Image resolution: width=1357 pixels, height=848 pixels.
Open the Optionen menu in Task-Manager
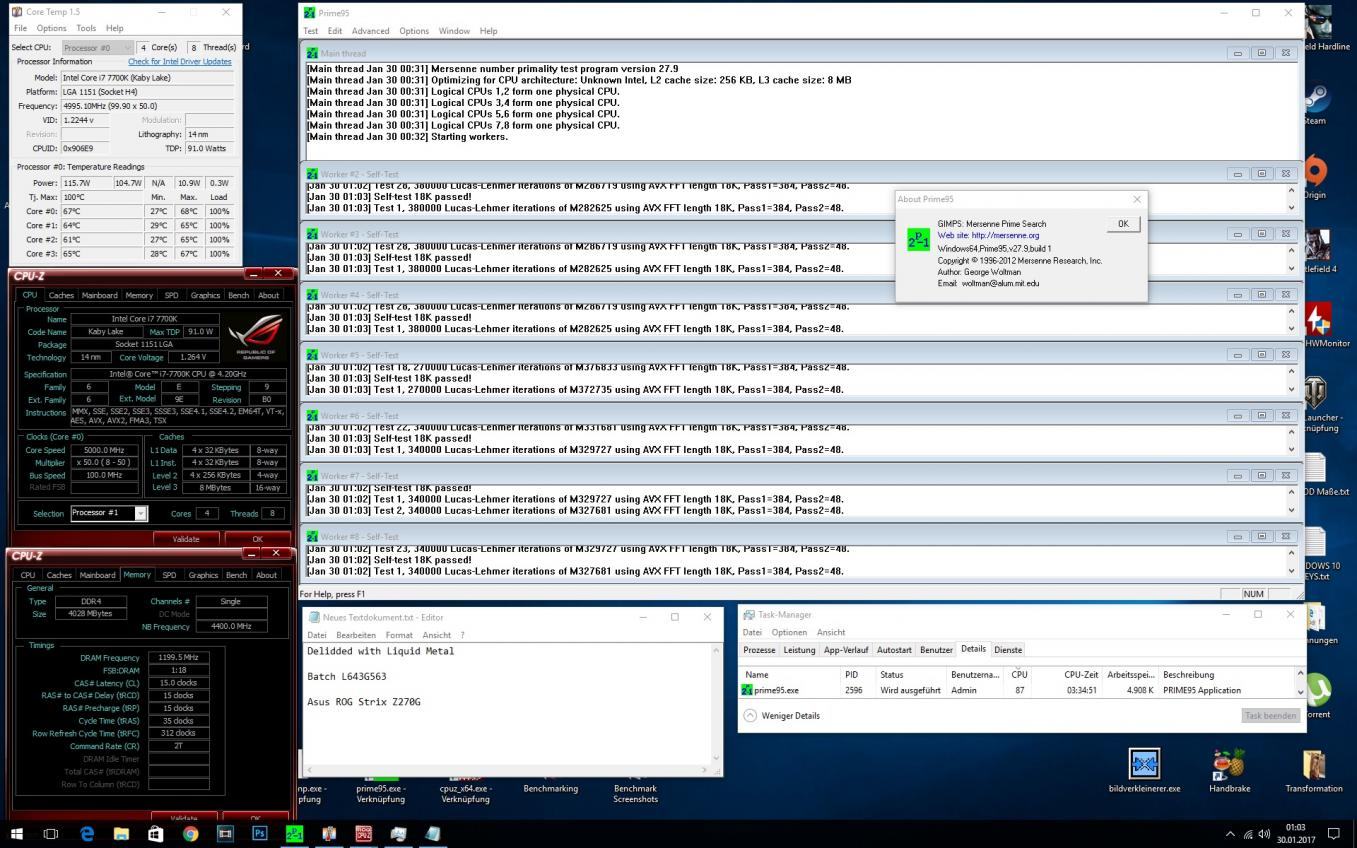point(789,632)
